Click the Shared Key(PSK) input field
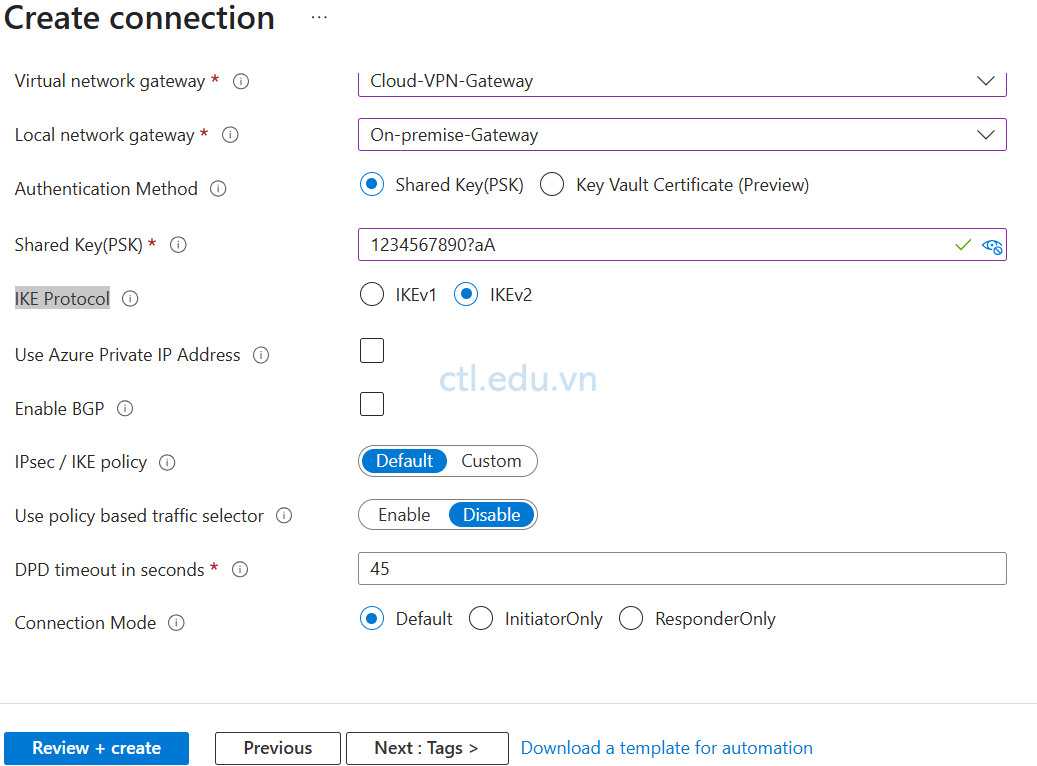1037x766 pixels. point(683,245)
